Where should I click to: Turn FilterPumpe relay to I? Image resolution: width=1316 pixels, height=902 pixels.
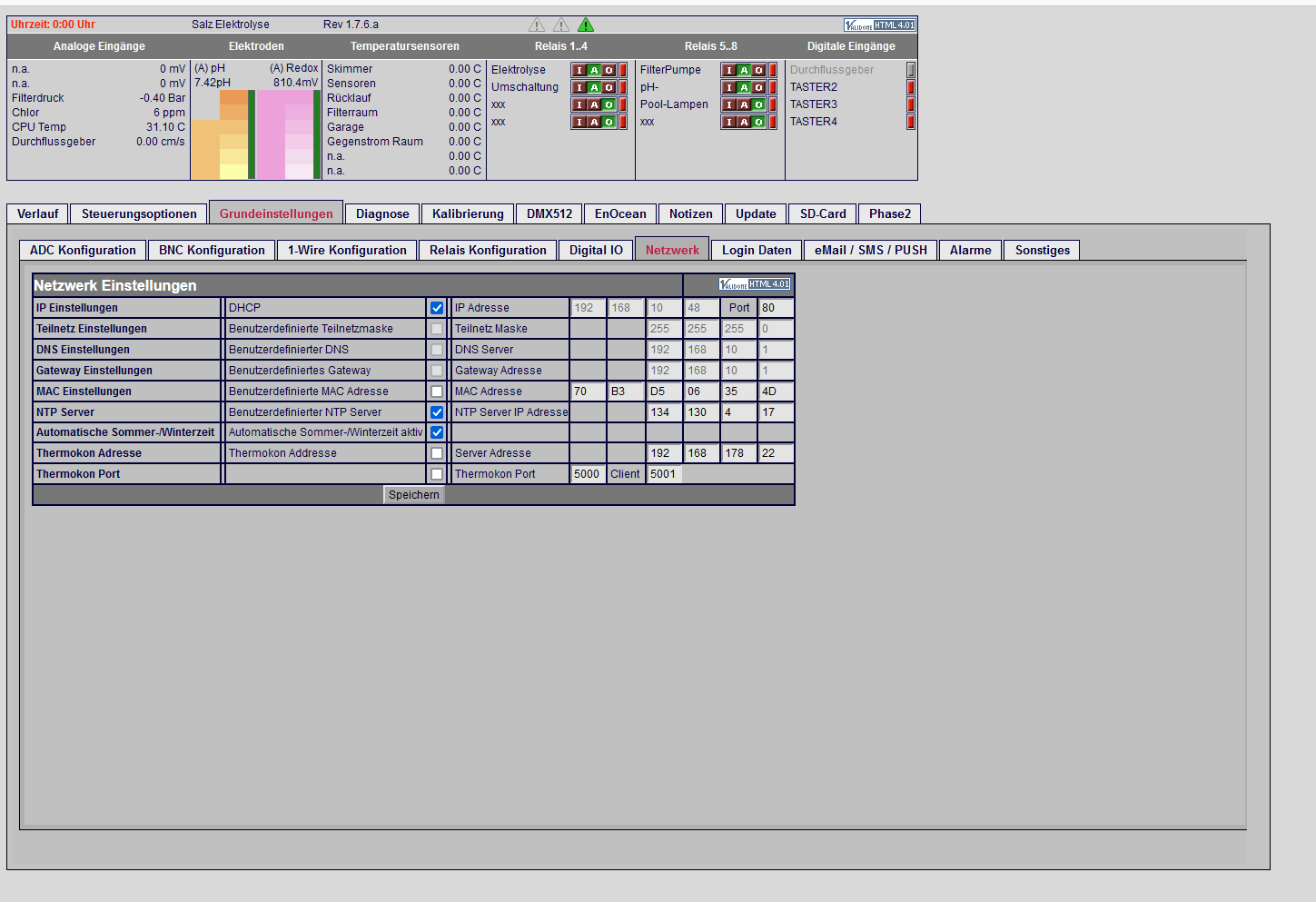[x=729, y=70]
